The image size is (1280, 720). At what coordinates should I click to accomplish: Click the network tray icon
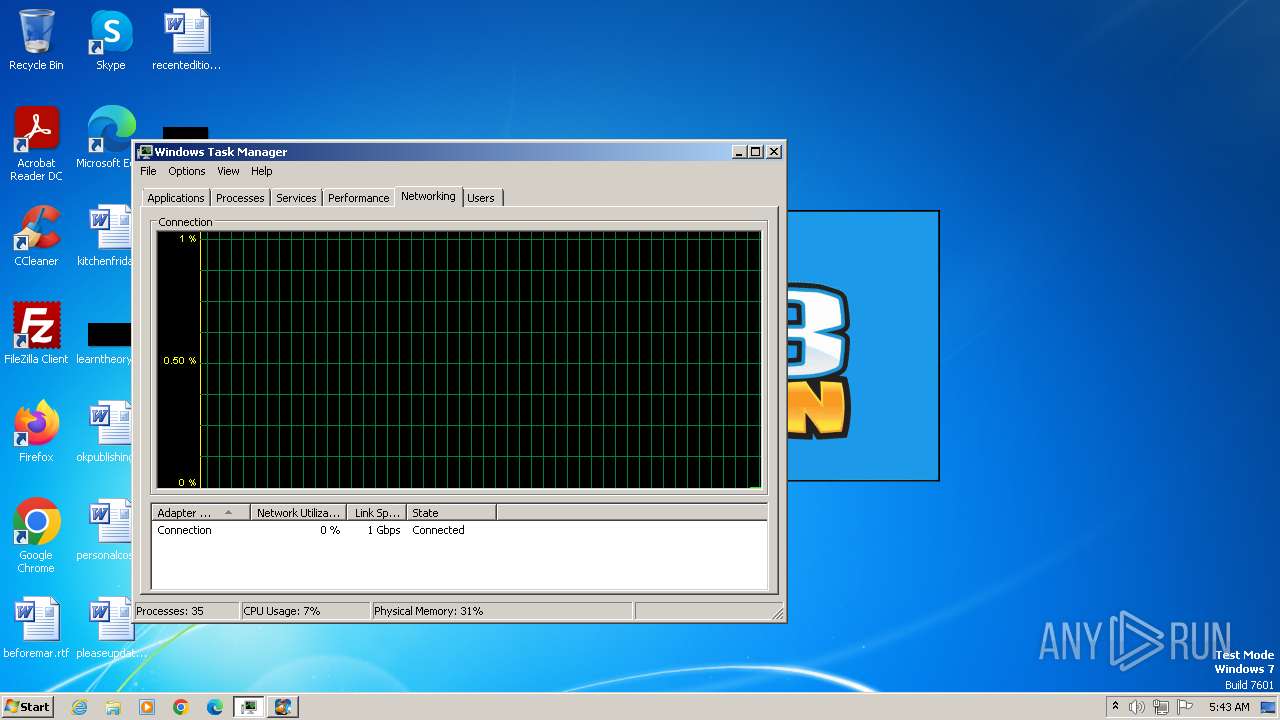(x=1161, y=707)
